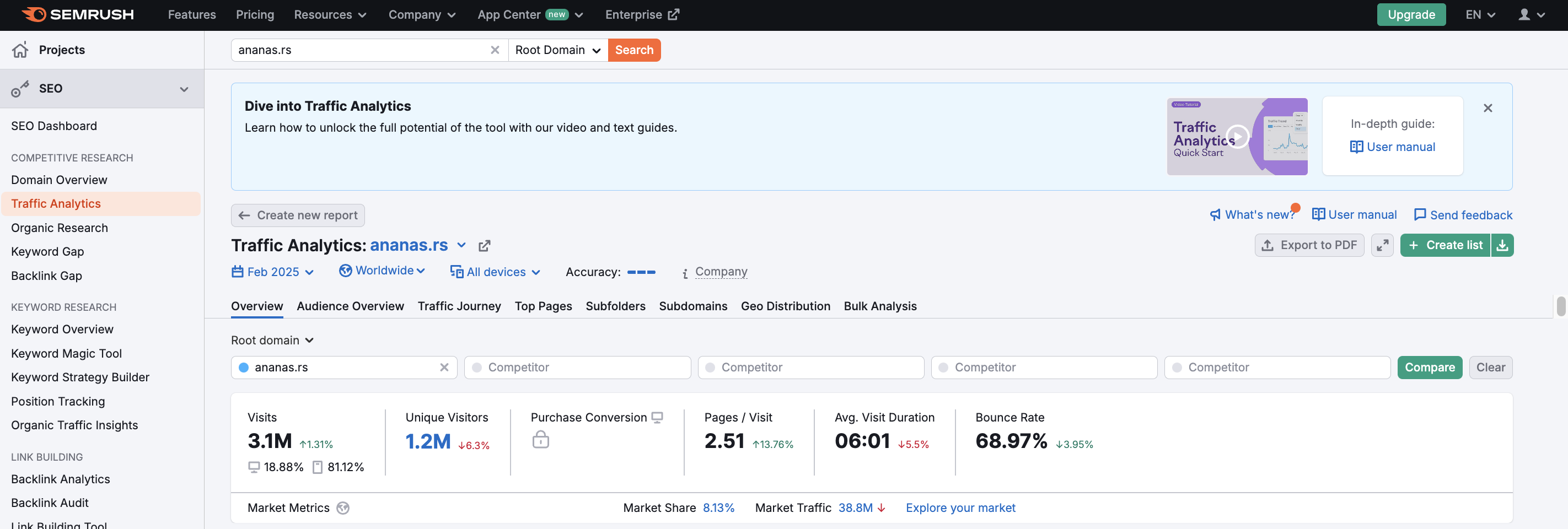This screenshot has height=529, width=1568.
Task: Open Keyword Magic Tool in sidebar
Action: click(66, 354)
